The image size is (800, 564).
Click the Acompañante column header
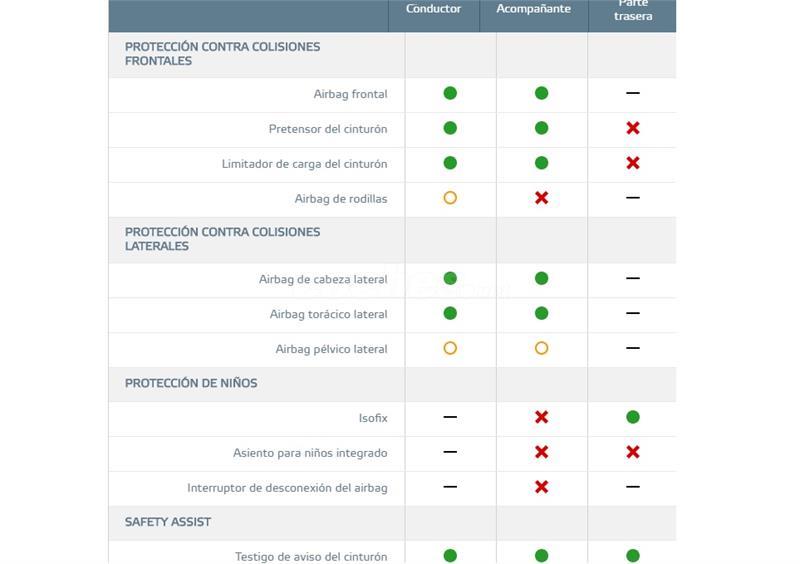(534, 9)
